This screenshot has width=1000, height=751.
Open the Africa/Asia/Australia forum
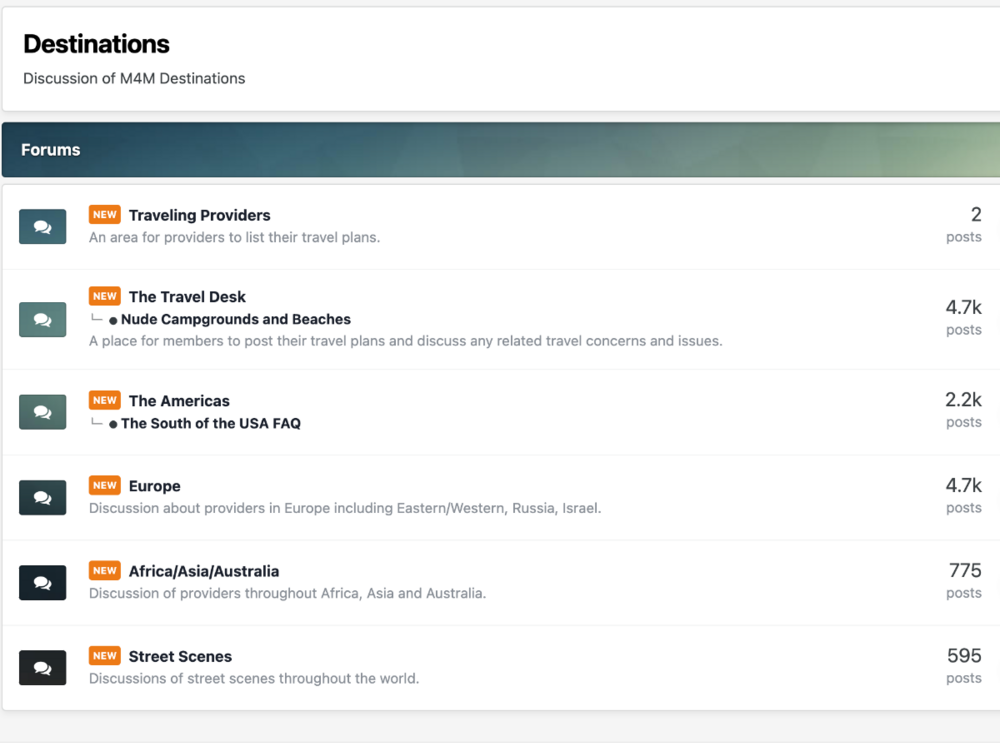click(x=203, y=571)
